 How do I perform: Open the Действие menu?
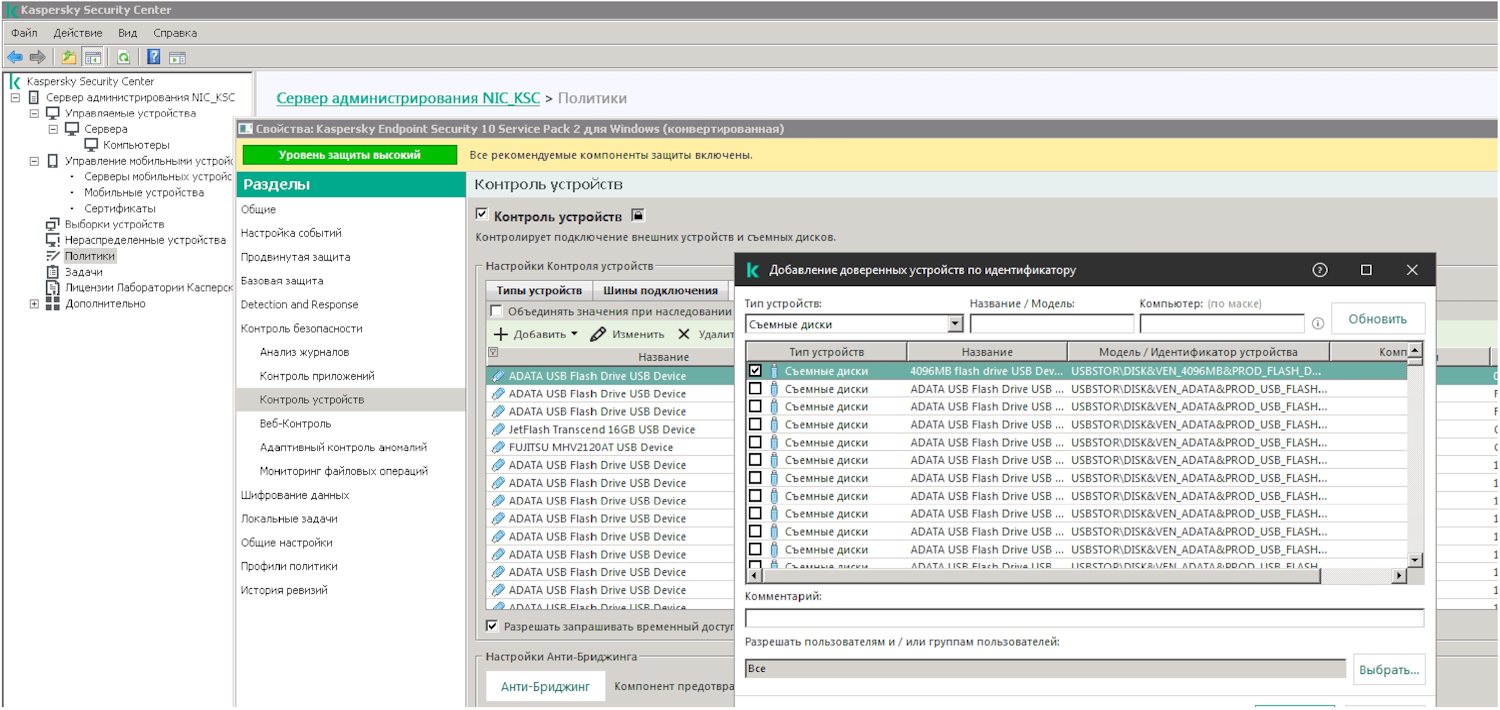point(77,33)
